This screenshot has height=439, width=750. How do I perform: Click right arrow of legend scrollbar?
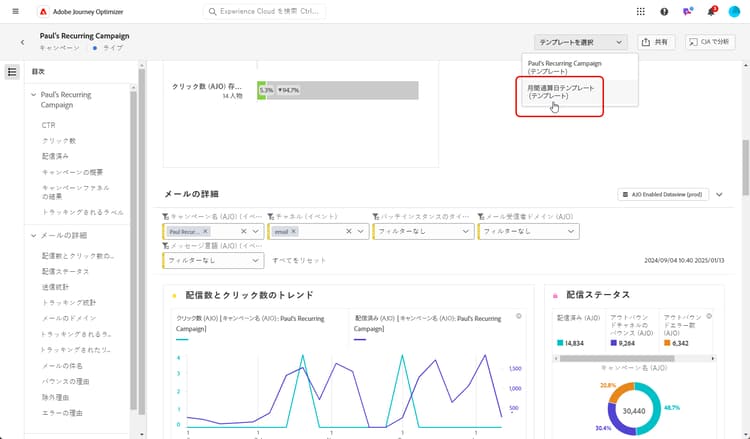point(713,359)
